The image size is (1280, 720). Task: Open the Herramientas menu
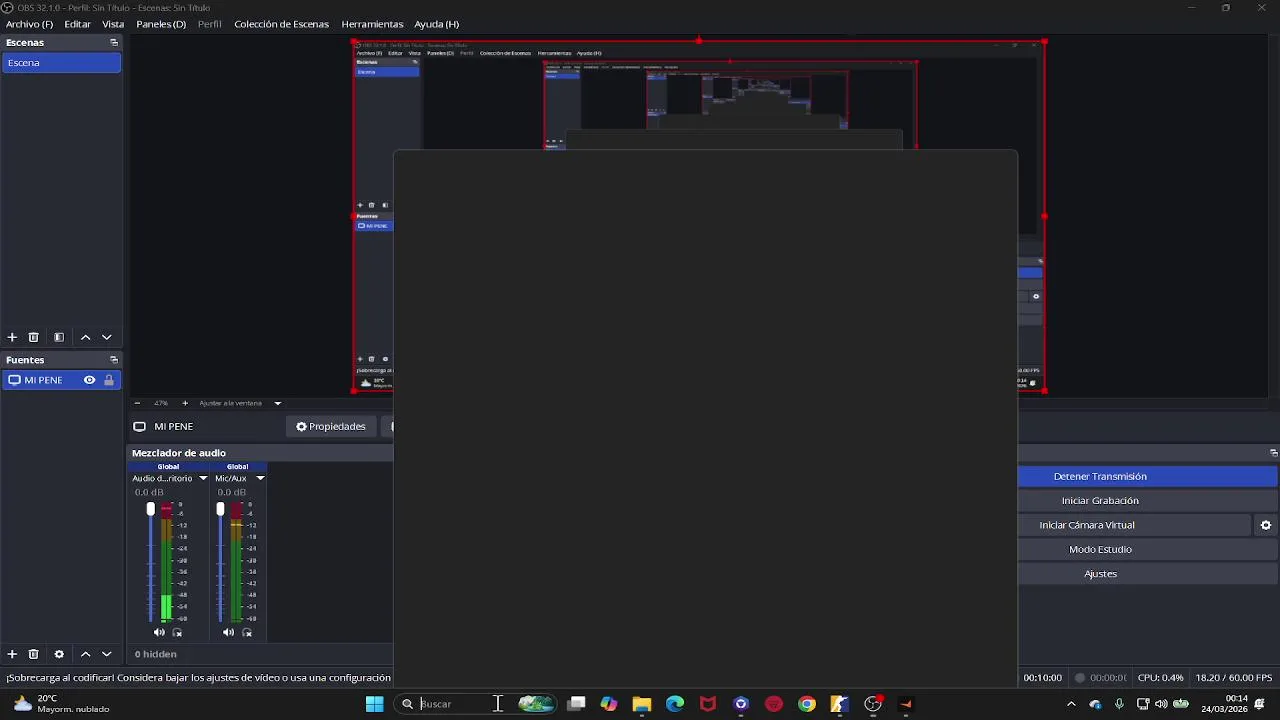(372, 24)
